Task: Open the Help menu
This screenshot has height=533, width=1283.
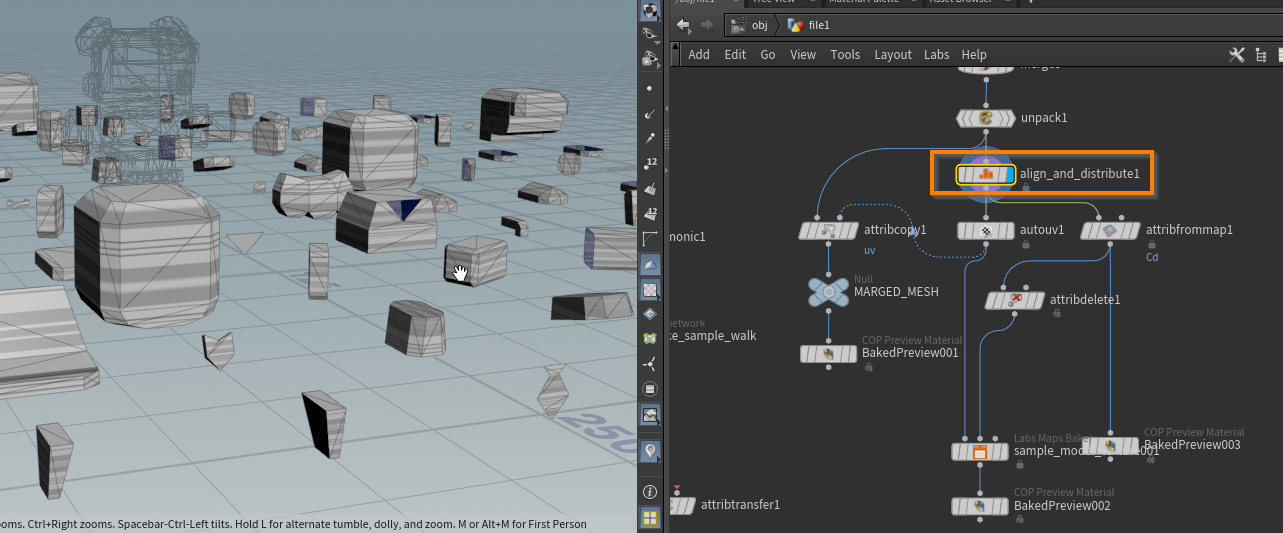Action: click(x=974, y=55)
